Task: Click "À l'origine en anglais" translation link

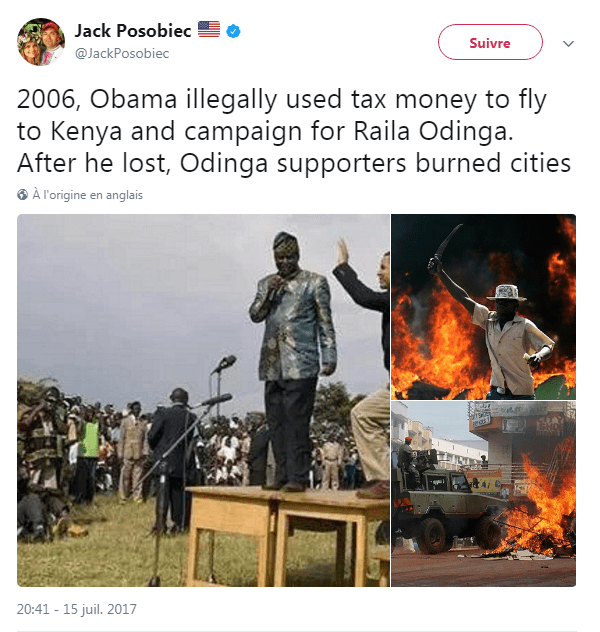Action: [87, 195]
